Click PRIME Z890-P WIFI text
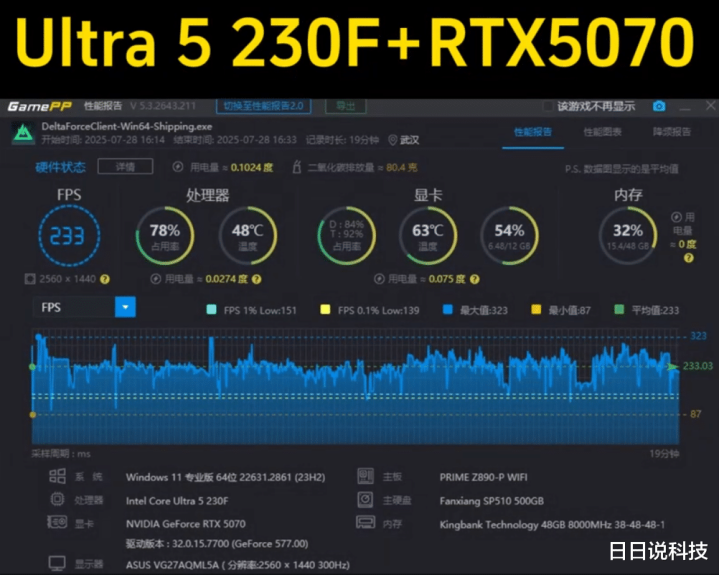 (x=483, y=477)
